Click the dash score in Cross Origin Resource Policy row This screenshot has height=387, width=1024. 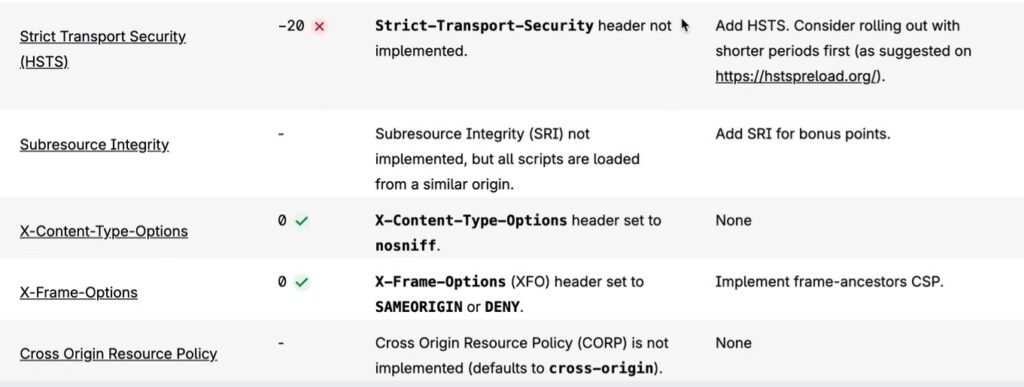click(x=281, y=343)
